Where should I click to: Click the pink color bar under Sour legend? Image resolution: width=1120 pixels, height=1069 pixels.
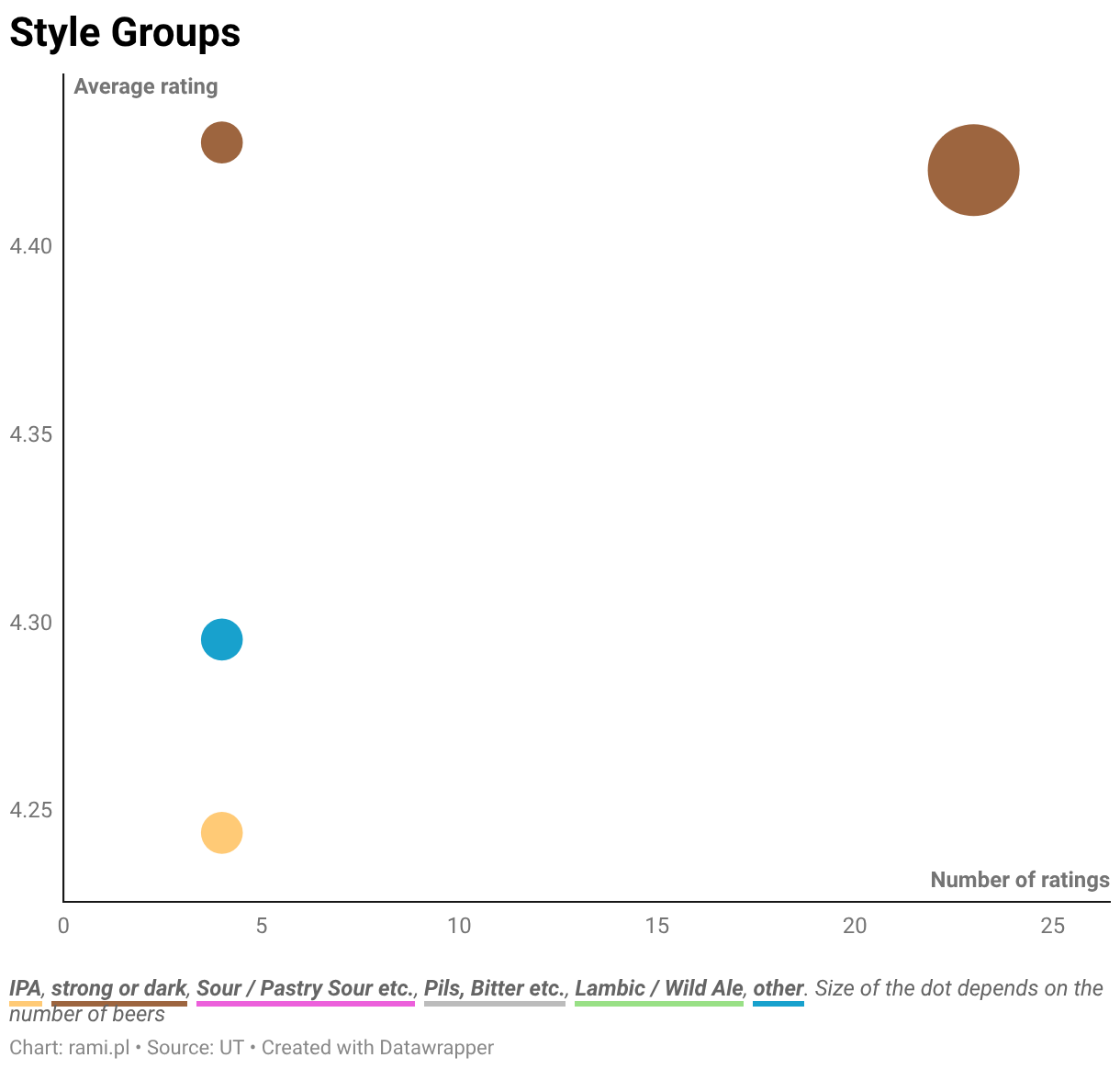coord(306,1004)
